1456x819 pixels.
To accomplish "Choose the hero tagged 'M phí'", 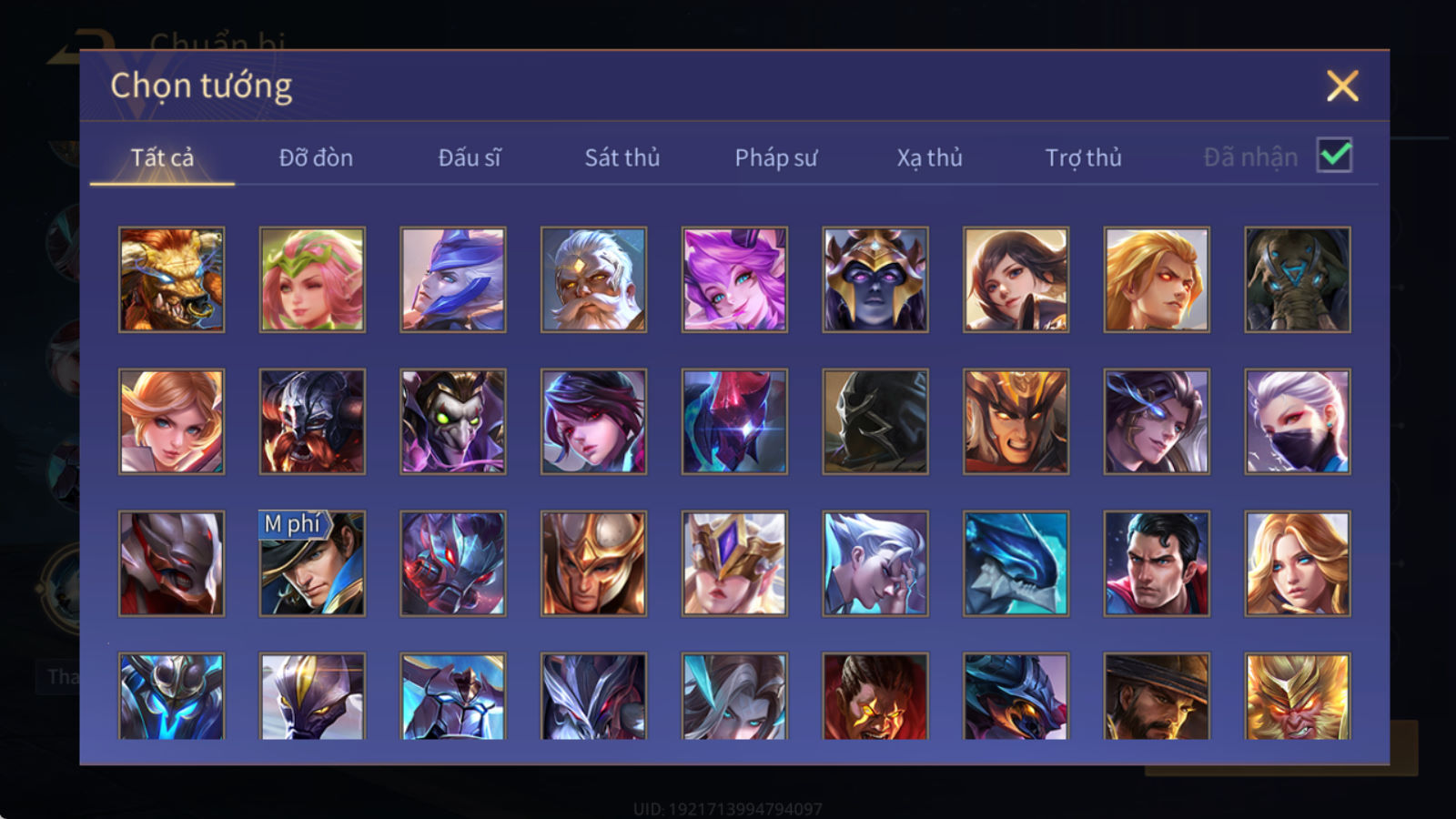I will click(312, 563).
